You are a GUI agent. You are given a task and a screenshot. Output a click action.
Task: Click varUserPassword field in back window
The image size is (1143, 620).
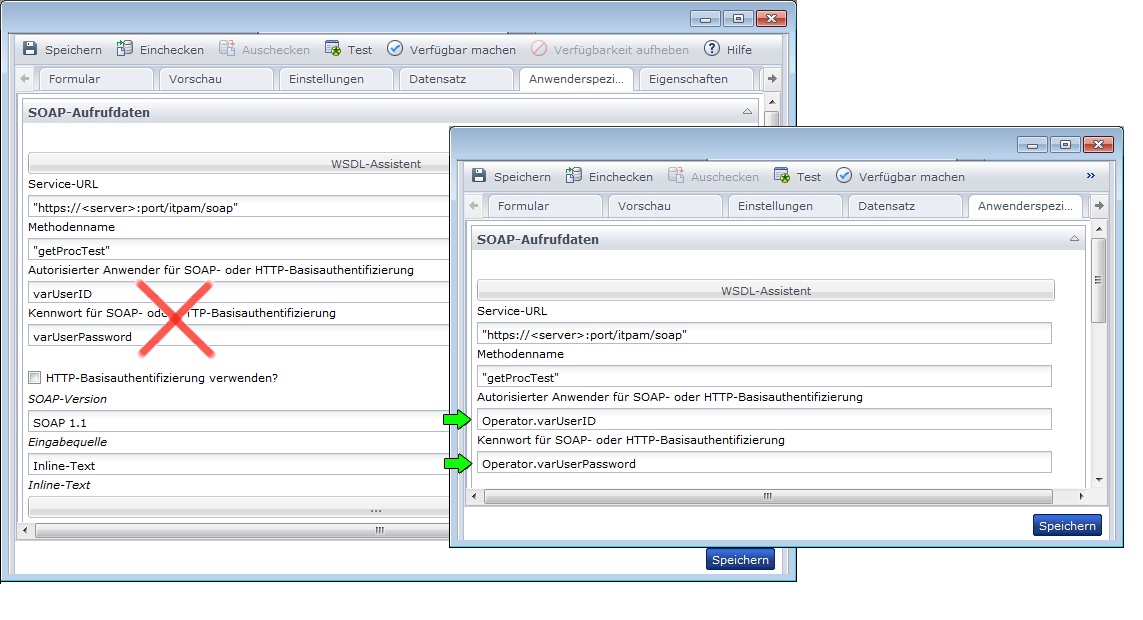pos(238,337)
